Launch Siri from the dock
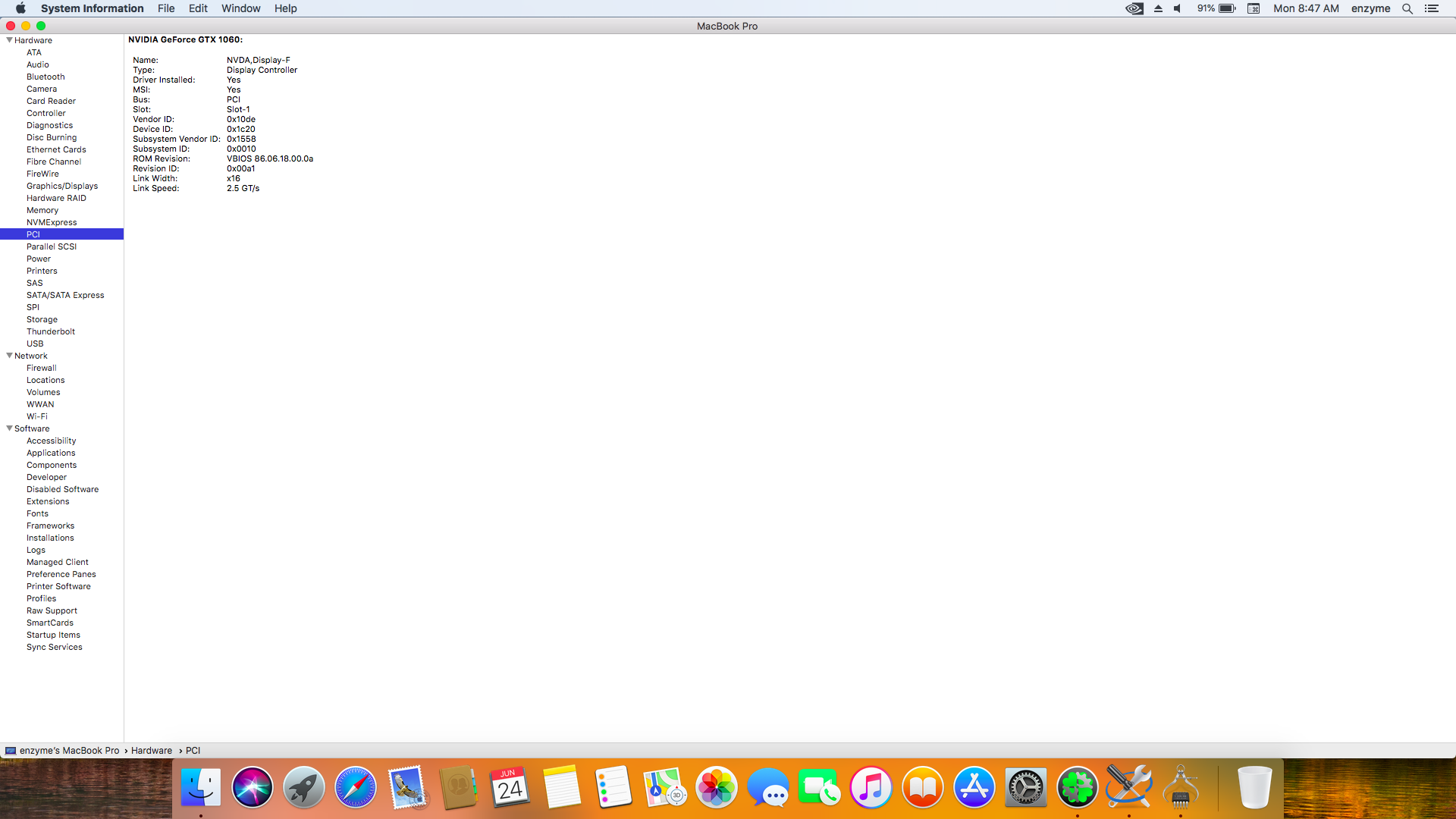 [252, 787]
